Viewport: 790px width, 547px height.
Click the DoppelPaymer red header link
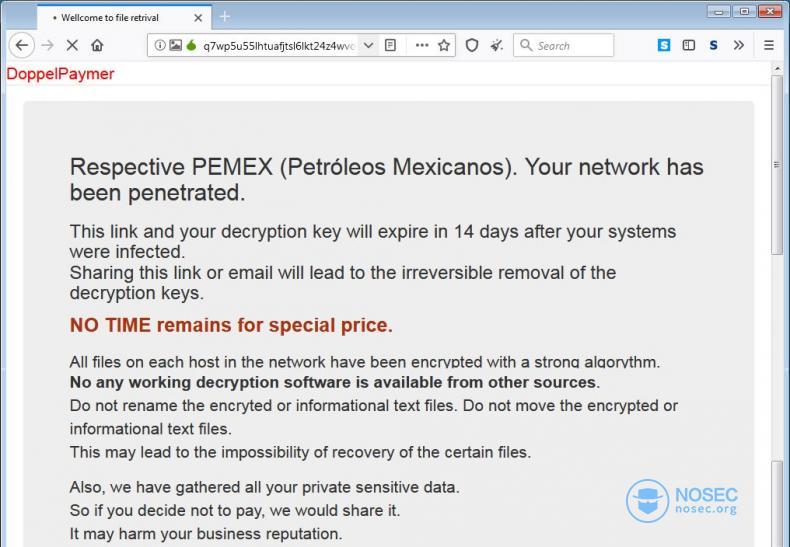pyautogui.click(x=60, y=74)
